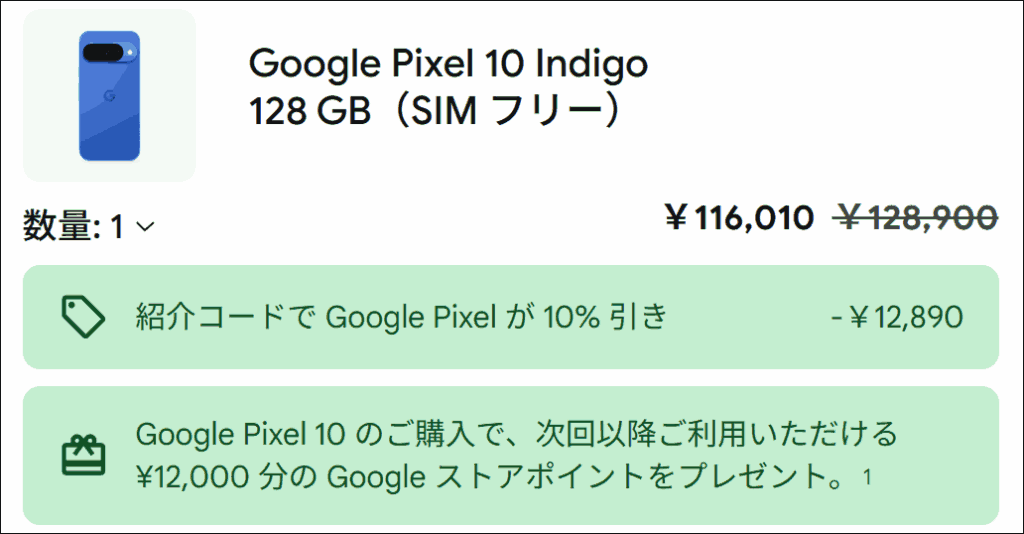This screenshot has width=1024, height=534.
Task: Click the camera bar on the phone image
Action: tap(103, 52)
